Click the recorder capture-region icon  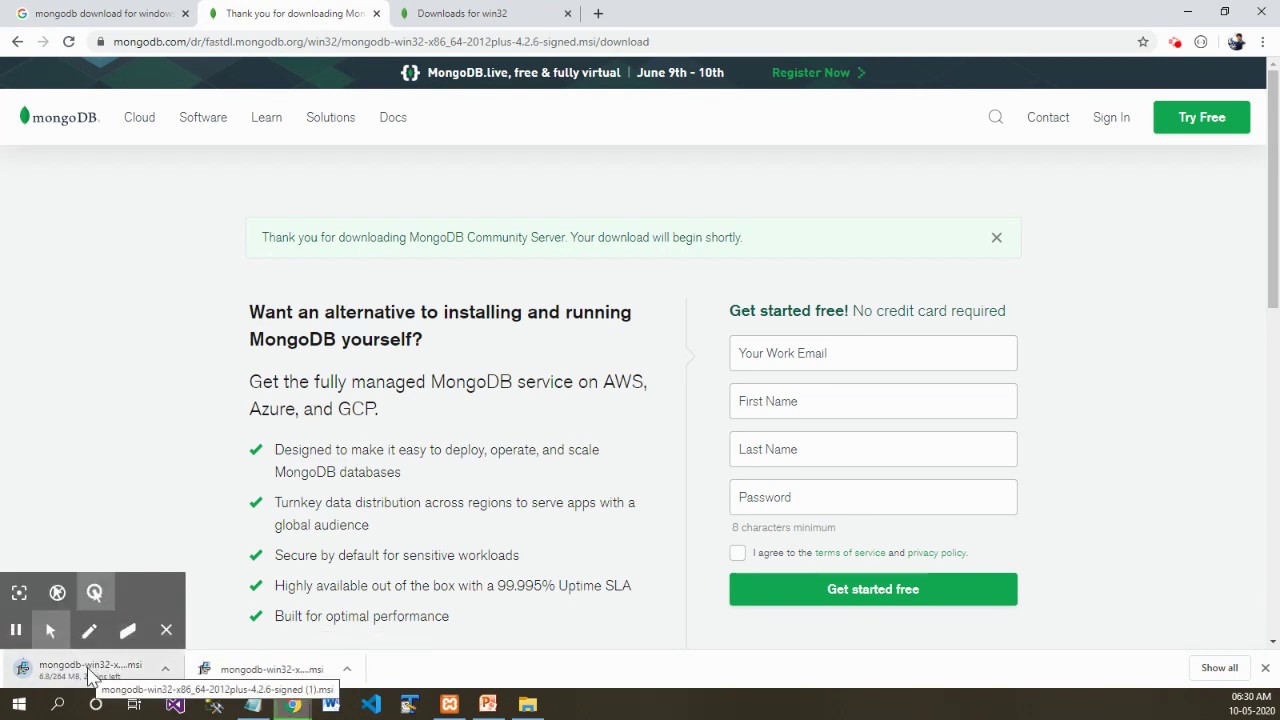pyautogui.click(x=19, y=593)
